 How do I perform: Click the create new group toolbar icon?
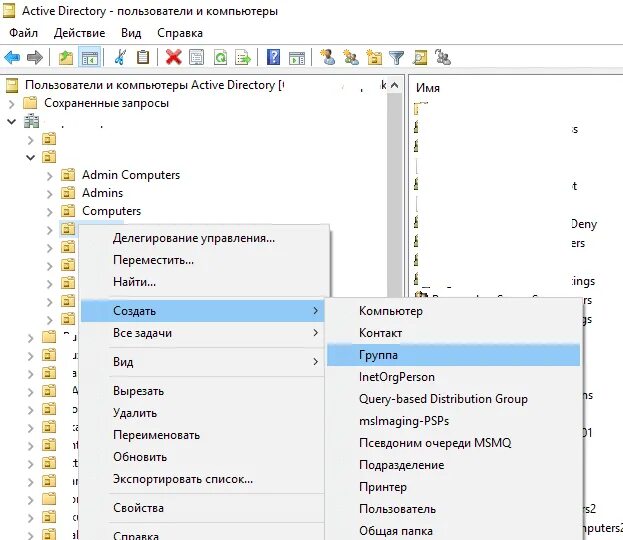click(x=351, y=58)
